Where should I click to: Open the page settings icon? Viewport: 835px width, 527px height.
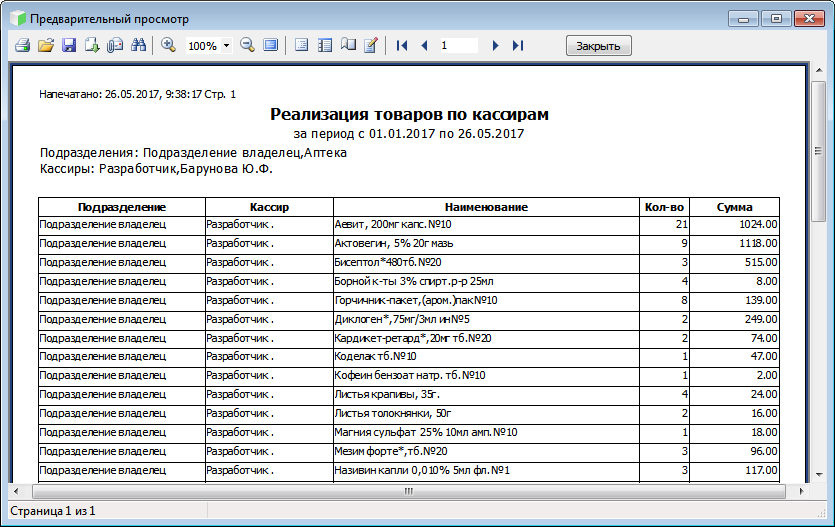(x=348, y=45)
